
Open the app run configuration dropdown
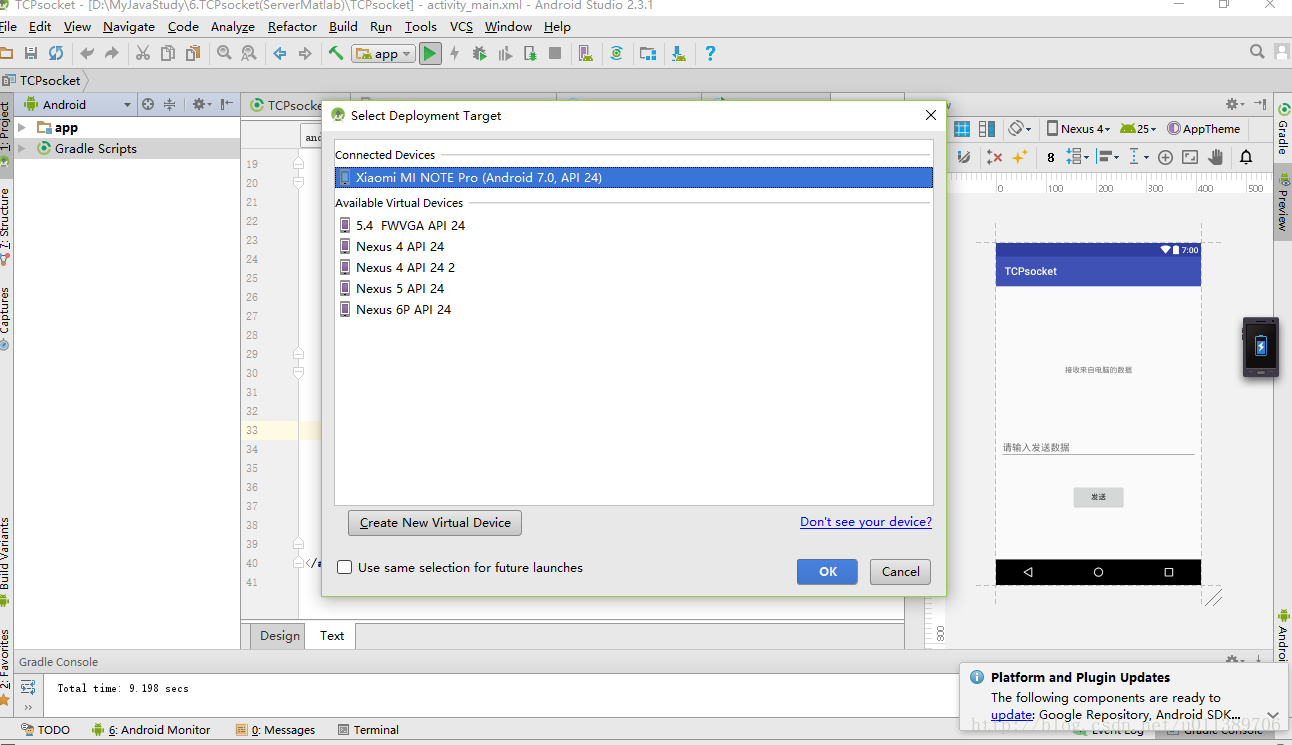pyautogui.click(x=383, y=54)
